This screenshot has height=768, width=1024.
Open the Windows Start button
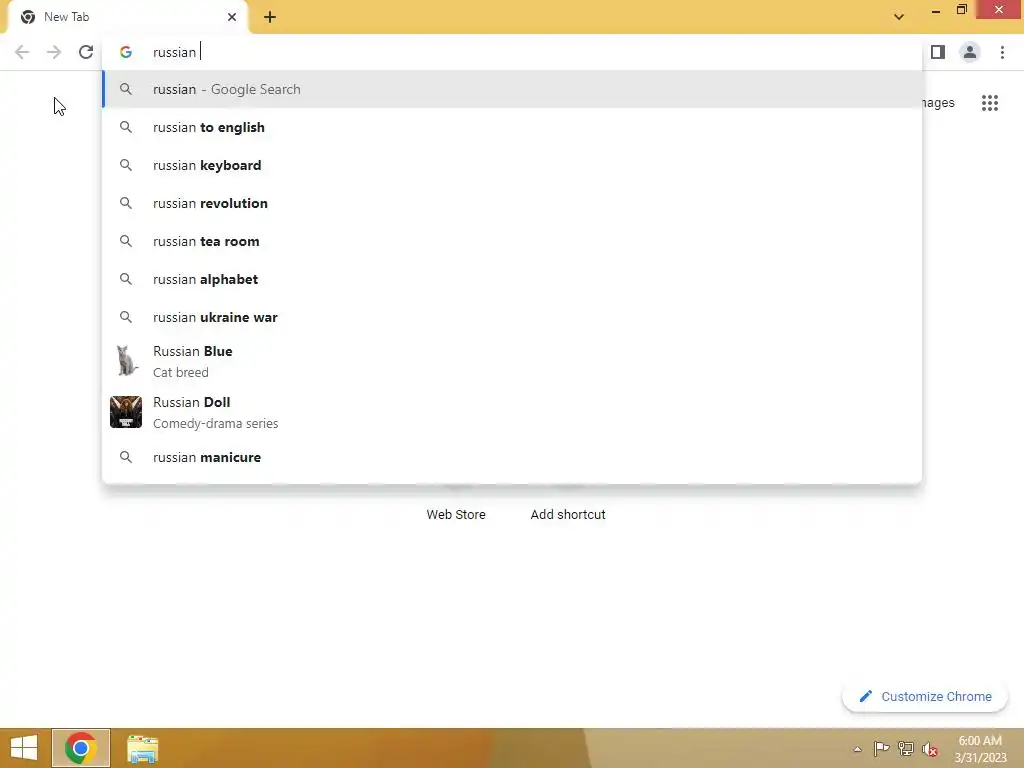click(x=24, y=748)
